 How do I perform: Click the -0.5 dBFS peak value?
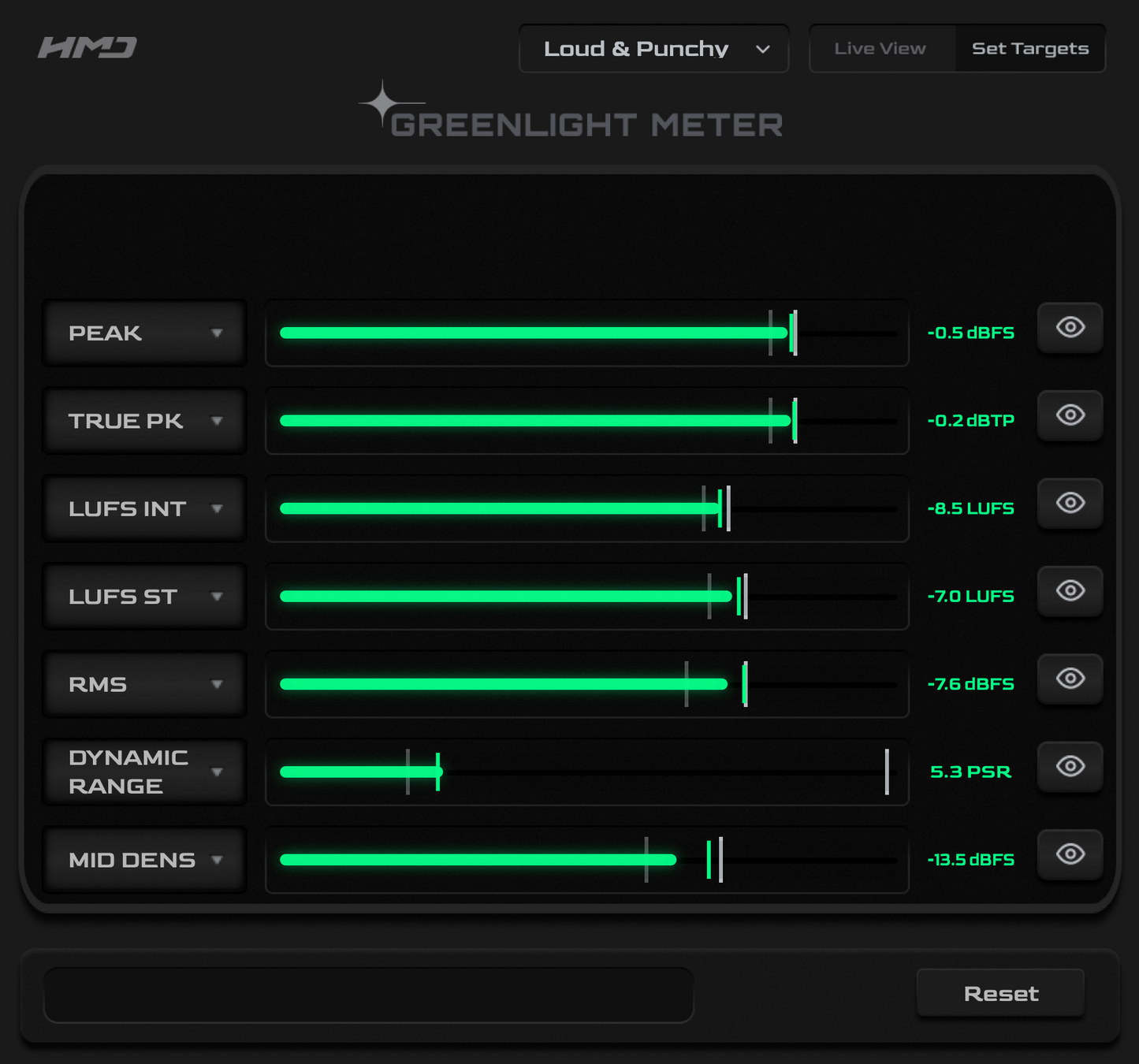point(970,333)
